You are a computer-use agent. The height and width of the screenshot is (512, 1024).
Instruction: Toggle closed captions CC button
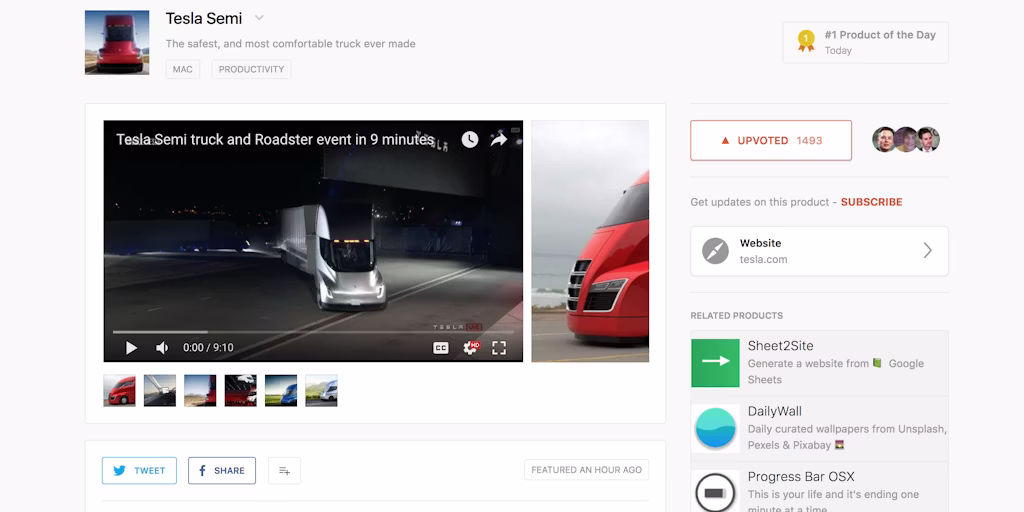[441, 348]
